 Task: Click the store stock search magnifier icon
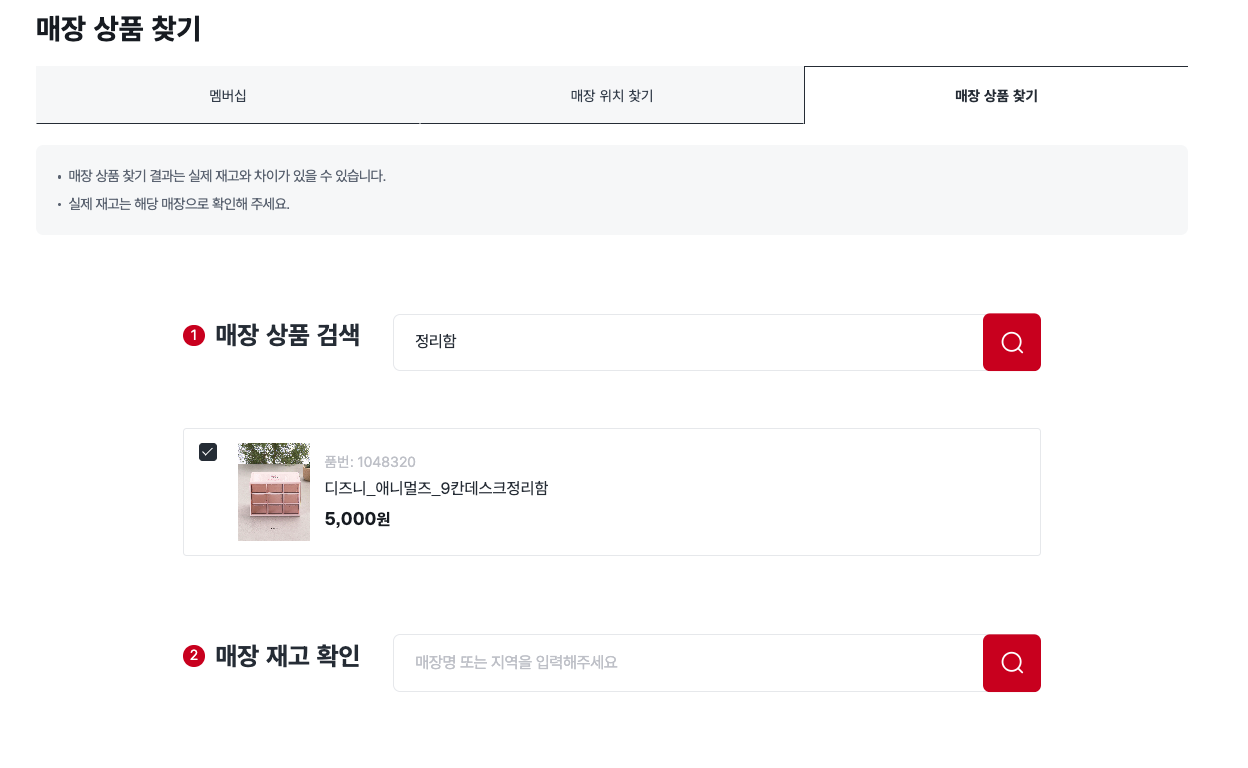pyautogui.click(x=1011, y=662)
